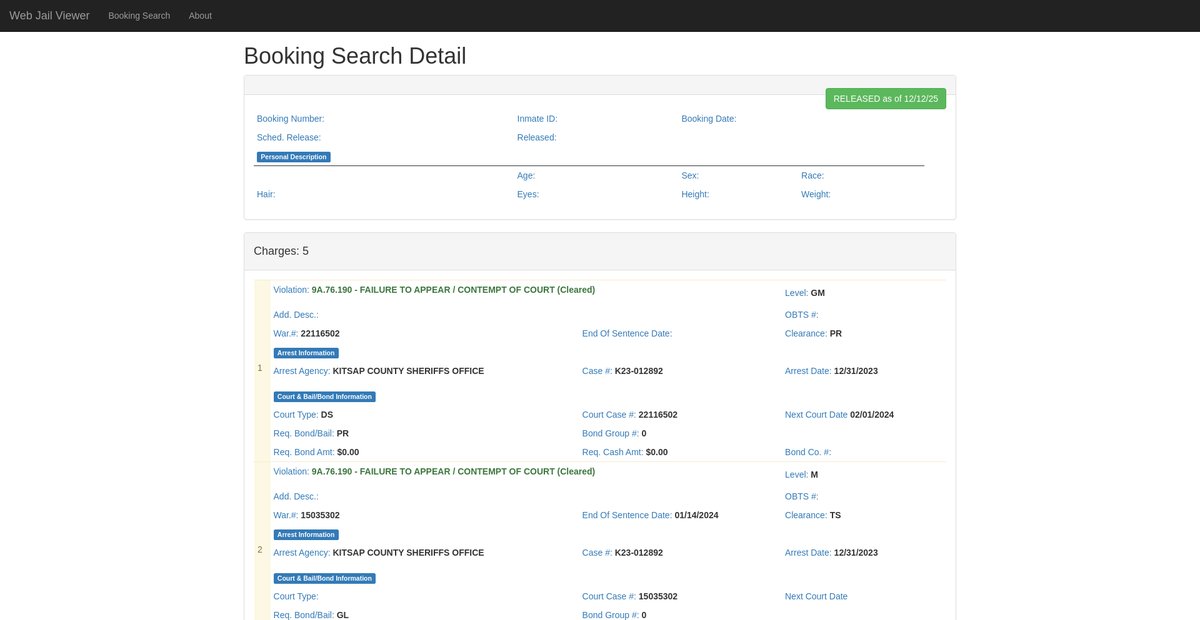Image resolution: width=1200 pixels, height=620 pixels.
Task: Click the Level: GM field
Action: (x=805, y=293)
